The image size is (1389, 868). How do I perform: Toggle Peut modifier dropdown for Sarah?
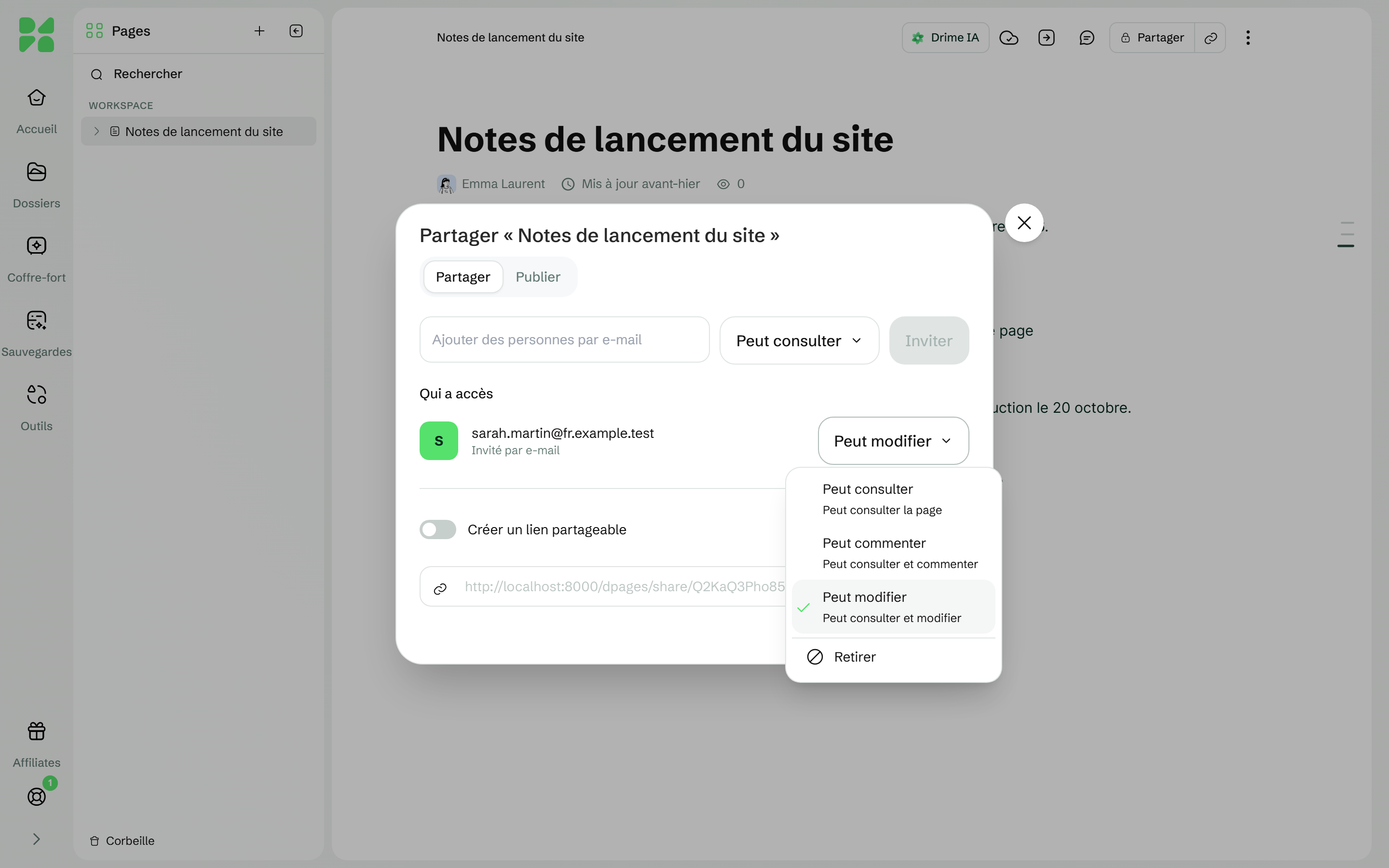pos(893,441)
